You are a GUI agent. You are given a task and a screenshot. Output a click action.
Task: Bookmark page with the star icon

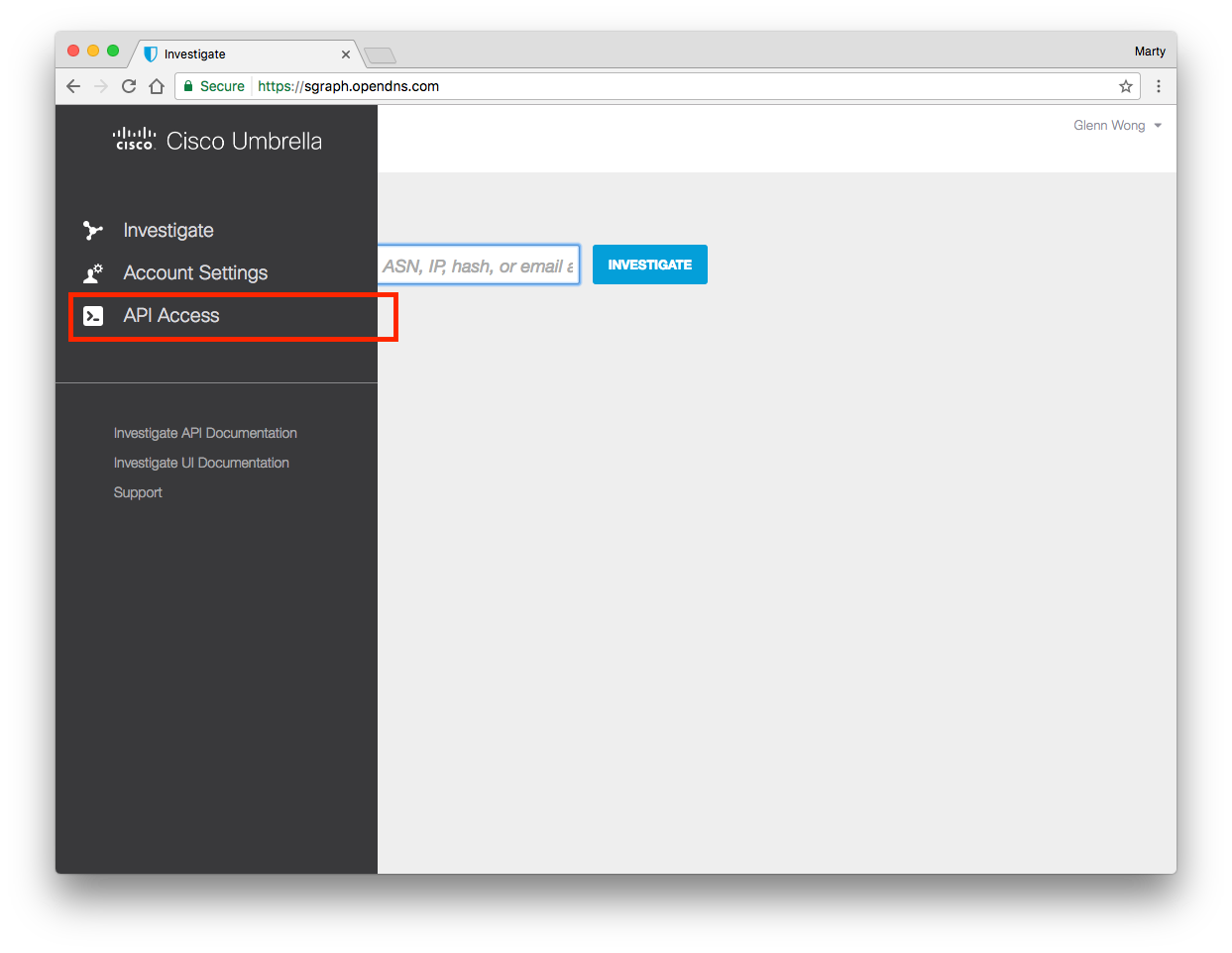[x=1125, y=86]
